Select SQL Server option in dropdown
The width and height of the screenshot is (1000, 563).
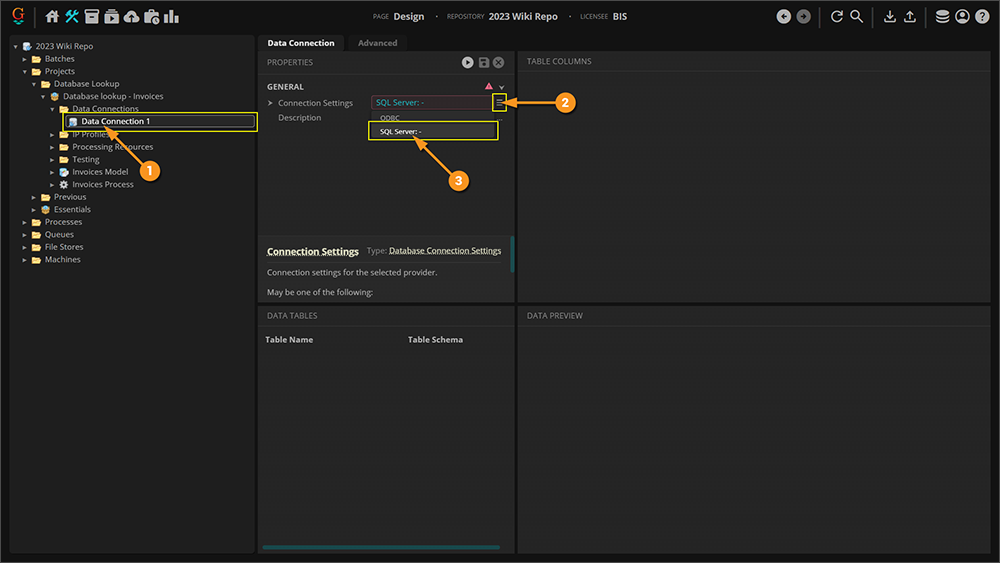[401, 131]
